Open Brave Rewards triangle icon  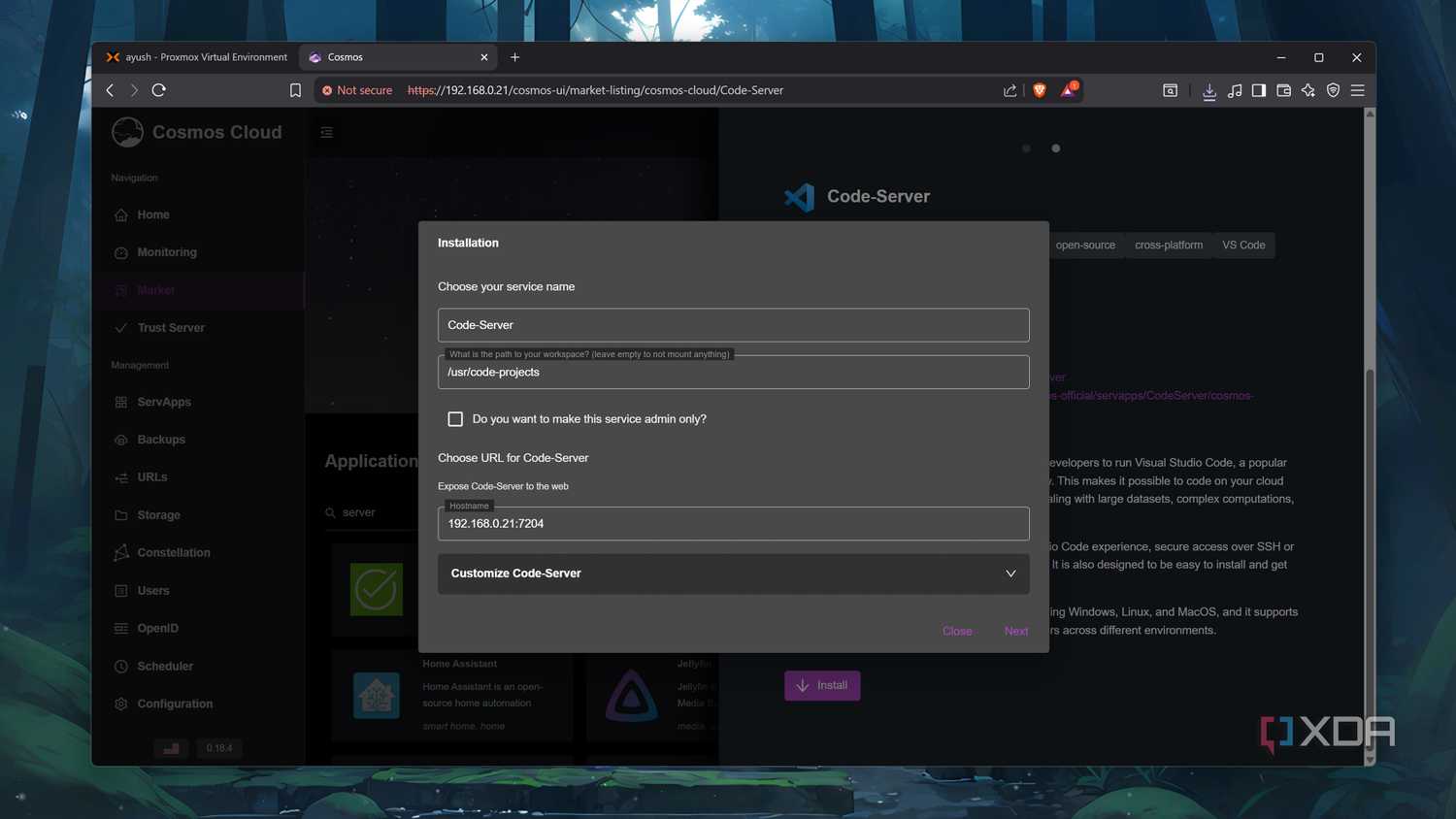(x=1069, y=89)
